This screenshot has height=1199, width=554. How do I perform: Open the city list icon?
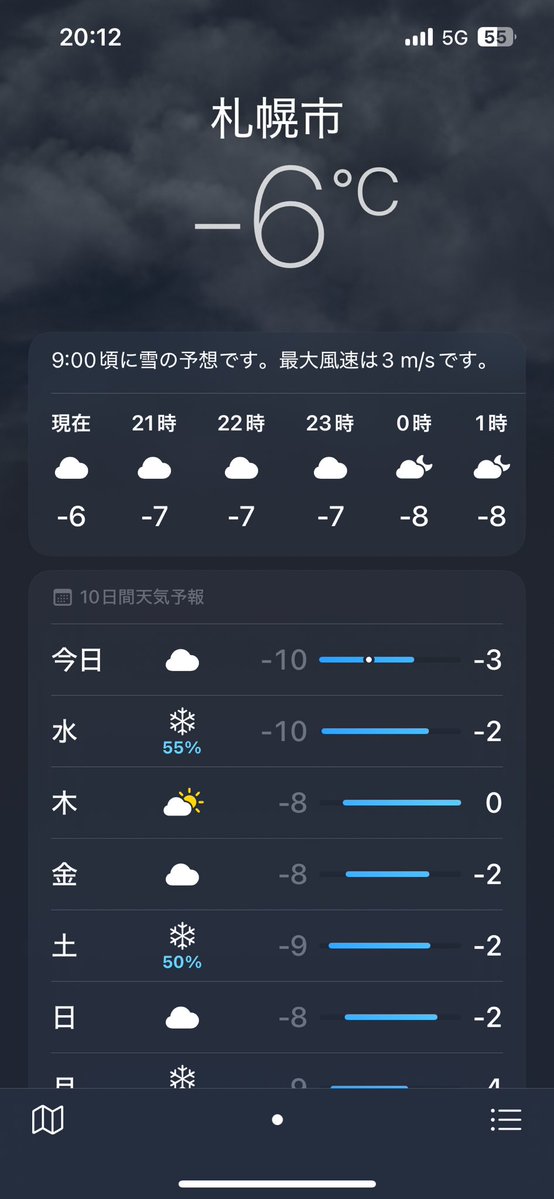506,1120
